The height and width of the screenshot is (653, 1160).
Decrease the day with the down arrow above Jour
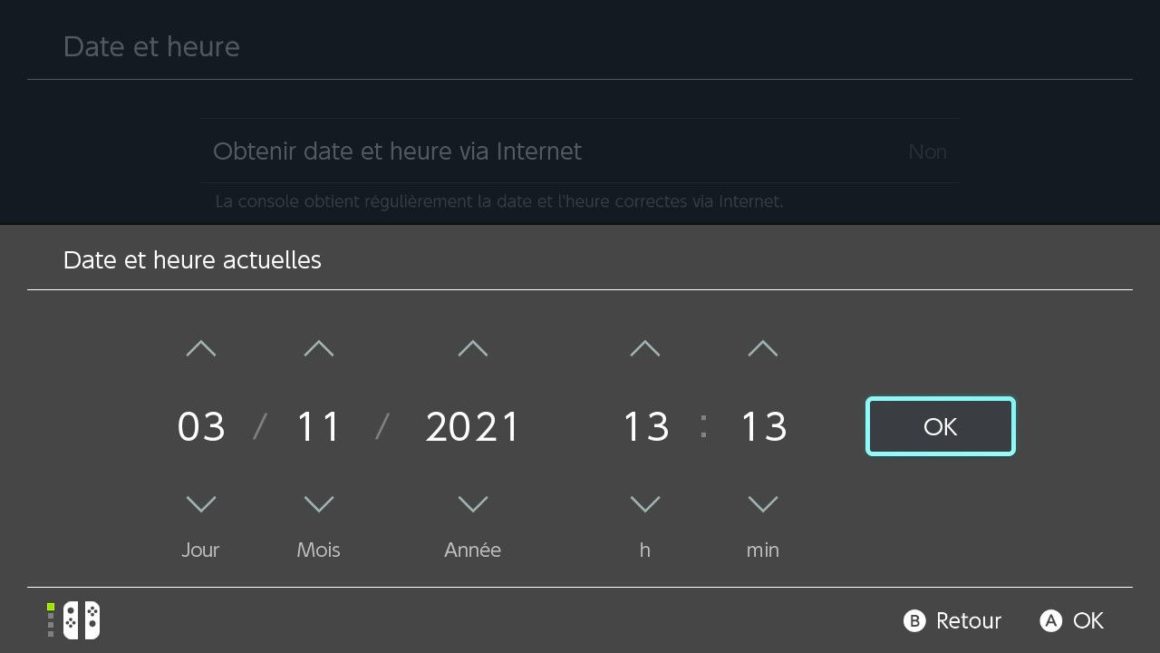tap(200, 504)
